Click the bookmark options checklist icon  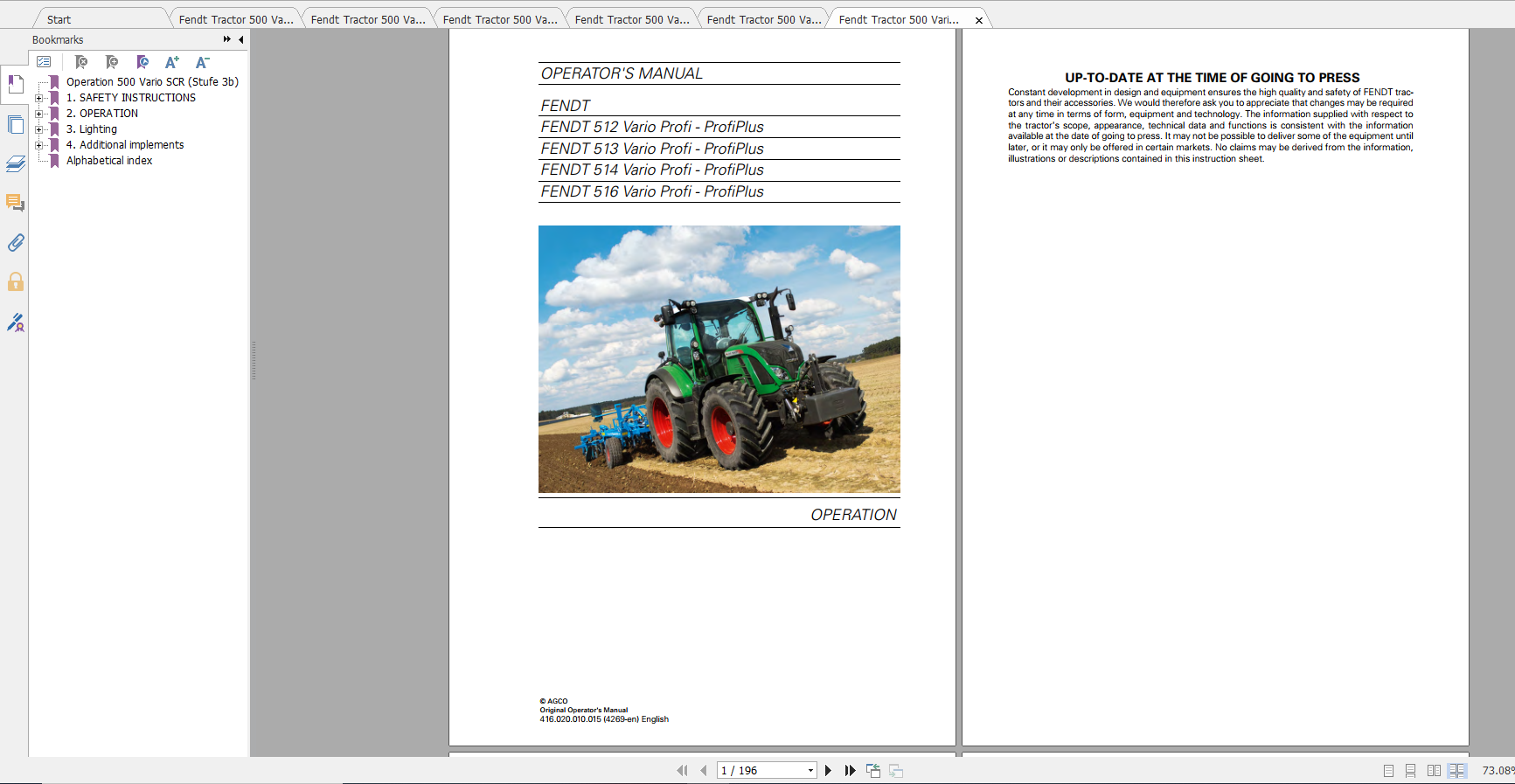click(44, 62)
